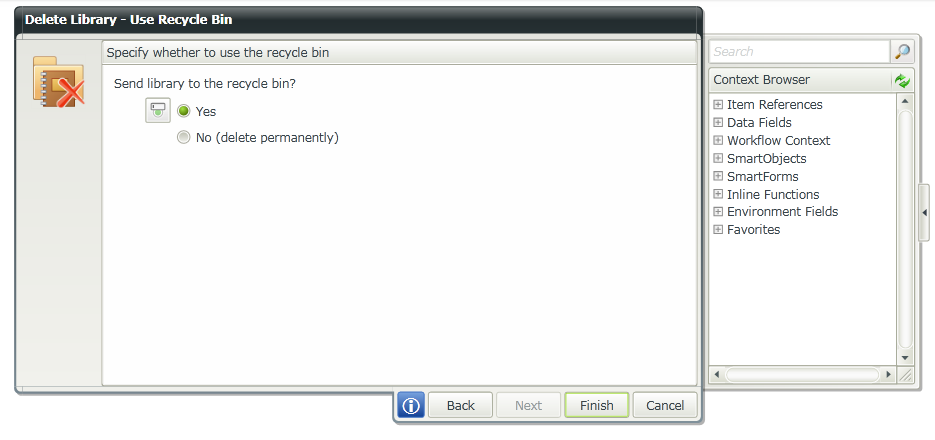Screen dimensions: 935x440
Task: Click the resize grip of Context Browser
Action: pyautogui.click(x=906, y=375)
